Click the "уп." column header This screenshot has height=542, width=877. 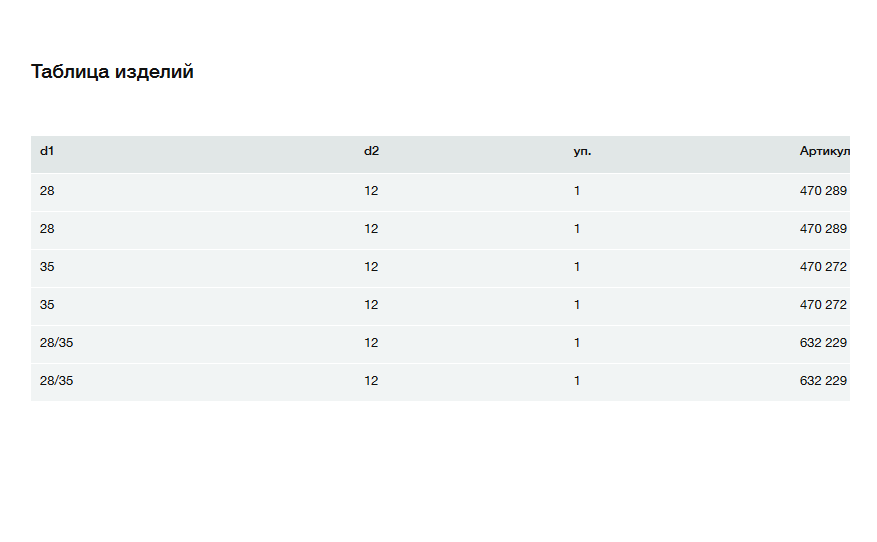pos(582,151)
